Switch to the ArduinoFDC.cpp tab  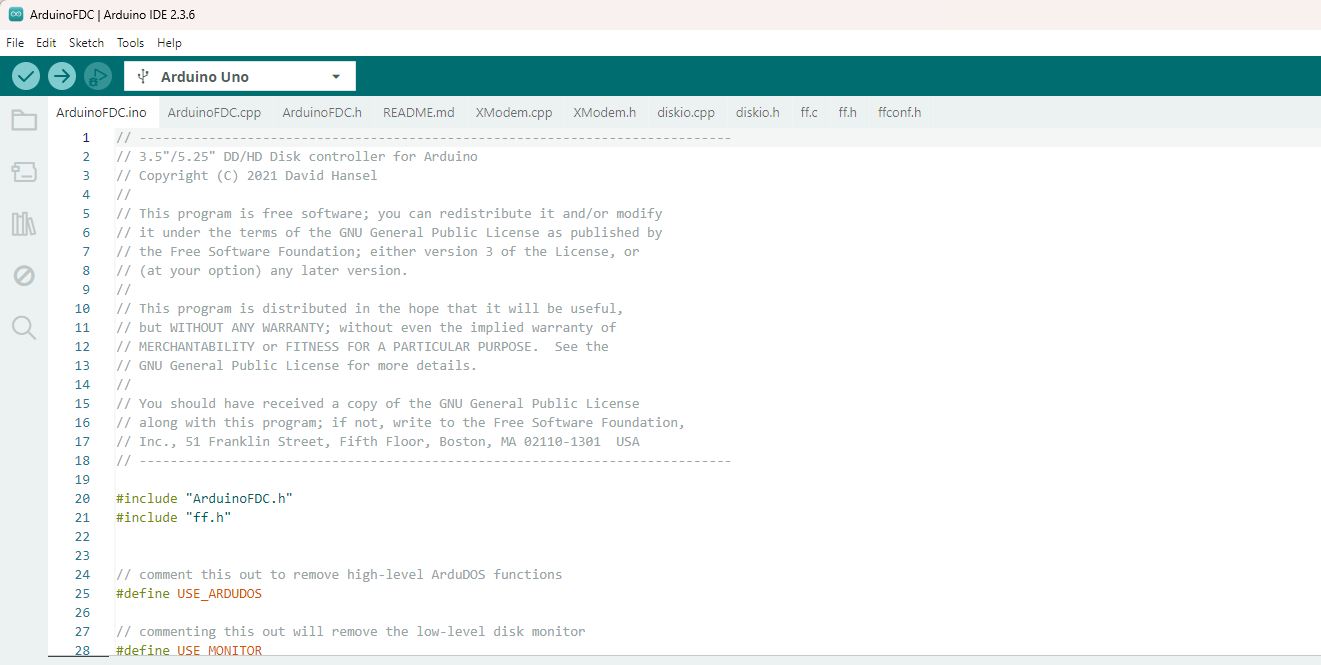214,113
